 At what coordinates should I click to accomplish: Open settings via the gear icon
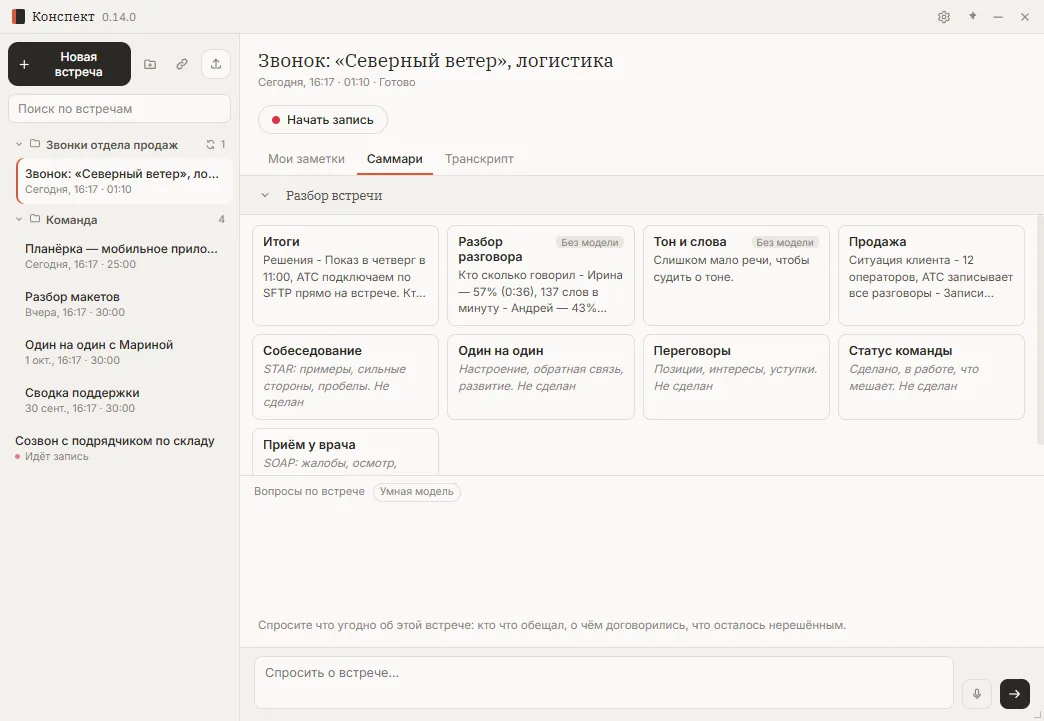click(x=943, y=17)
